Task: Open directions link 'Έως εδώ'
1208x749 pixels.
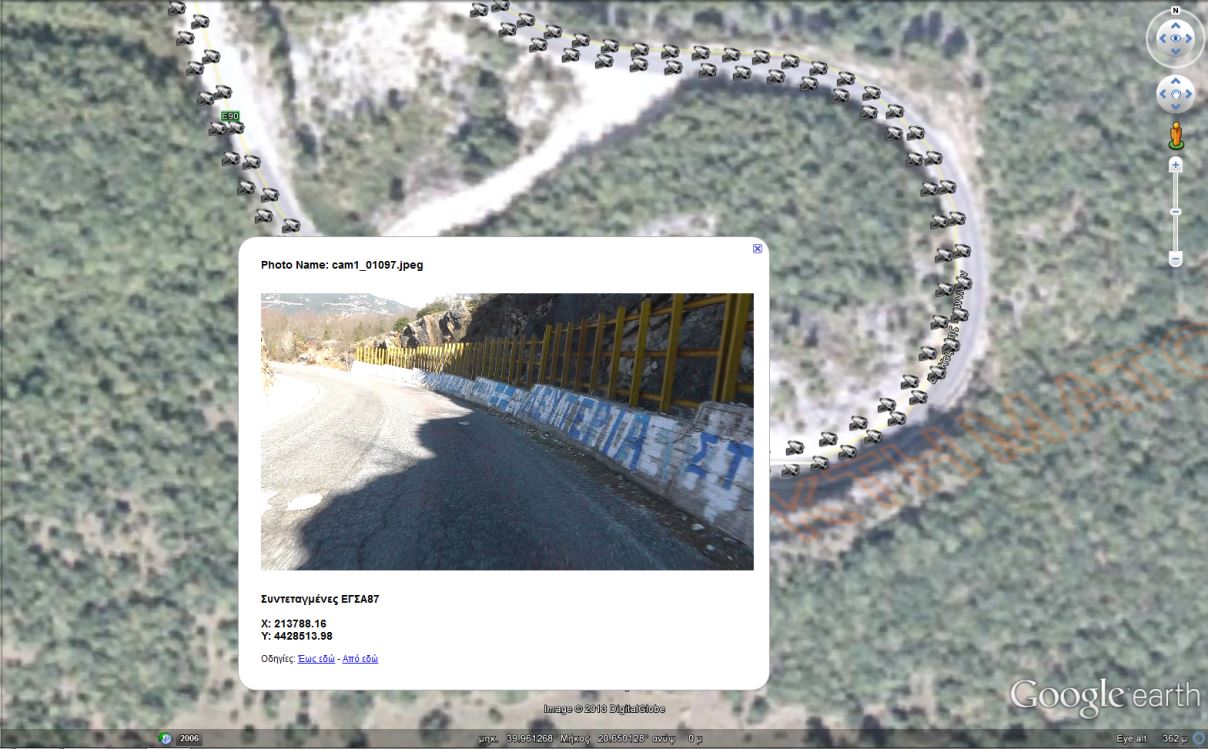Action: coord(316,659)
